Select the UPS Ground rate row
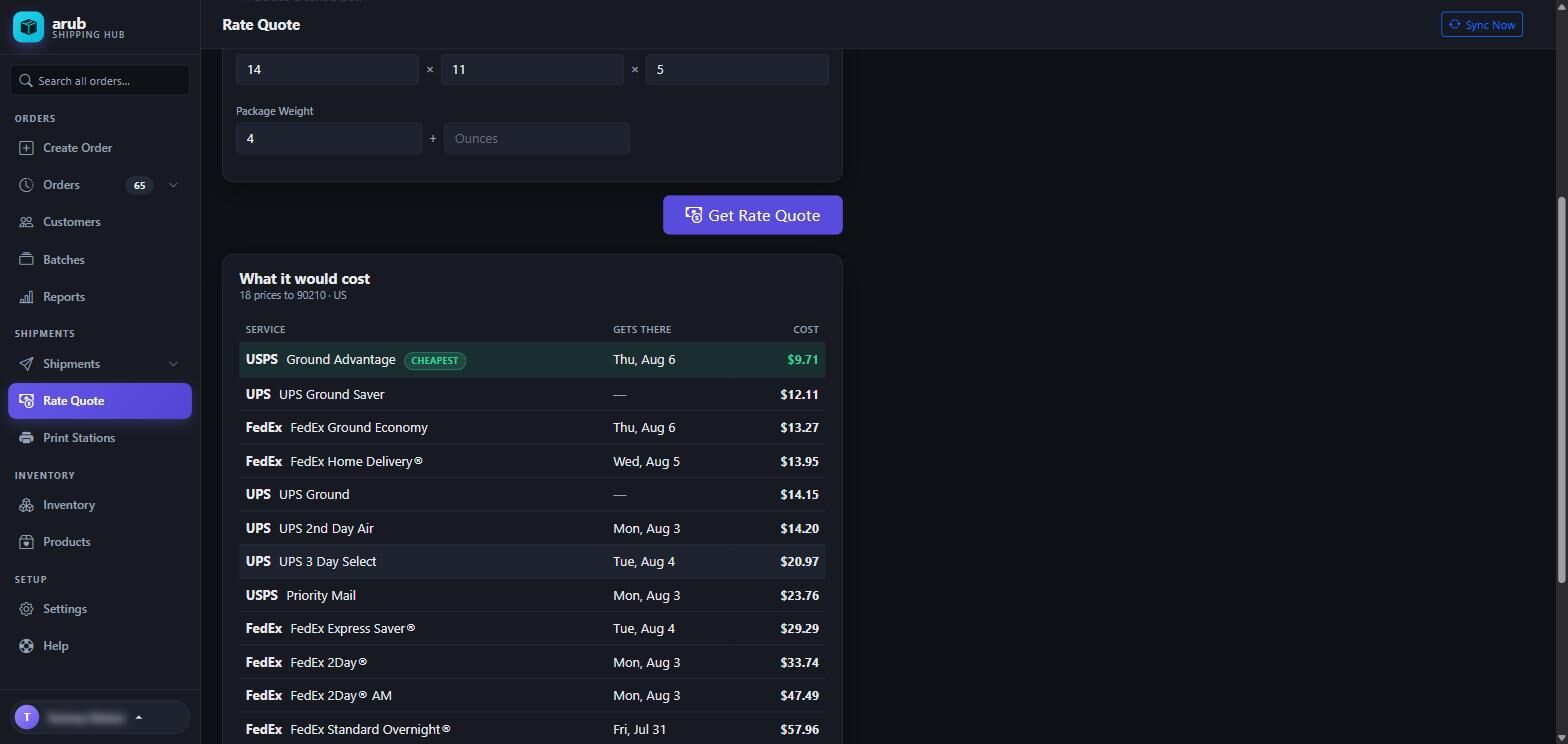 (x=532, y=495)
